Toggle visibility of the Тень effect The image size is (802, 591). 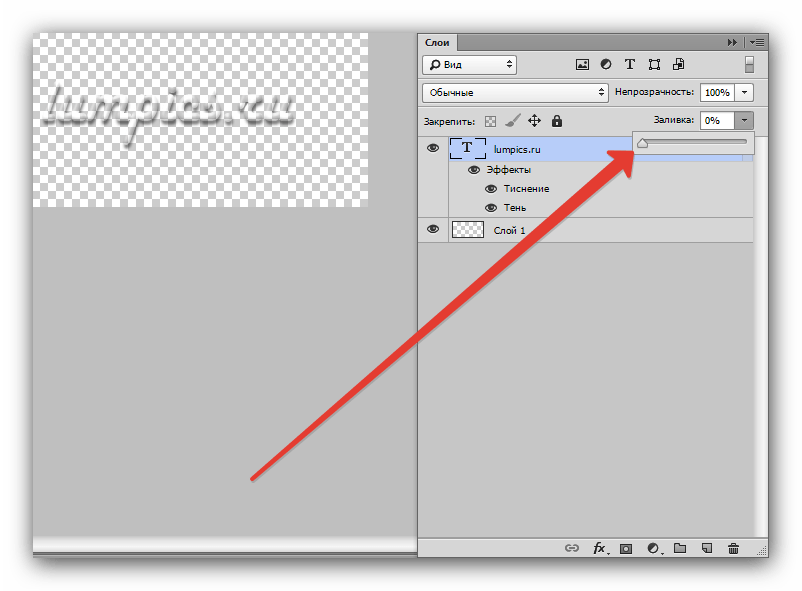pyautogui.click(x=491, y=208)
